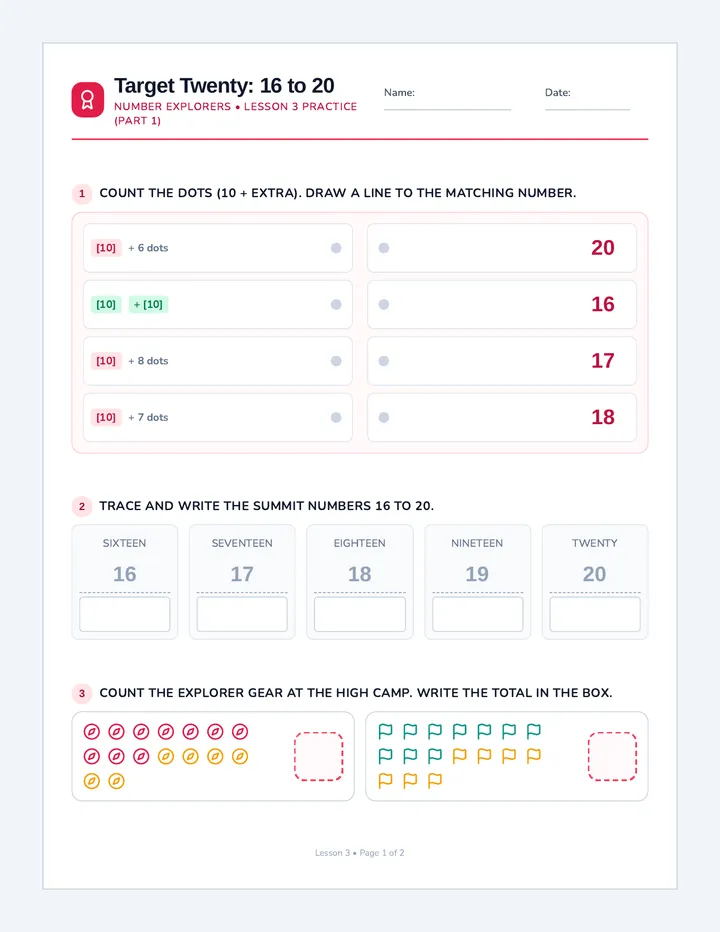Click the Date field line
This screenshot has width=720, height=932.
[587, 109]
